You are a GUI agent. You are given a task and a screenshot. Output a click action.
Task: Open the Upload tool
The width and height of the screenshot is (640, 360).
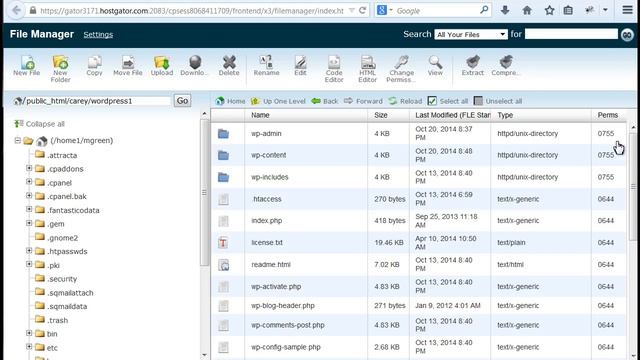click(x=162, y=66)
